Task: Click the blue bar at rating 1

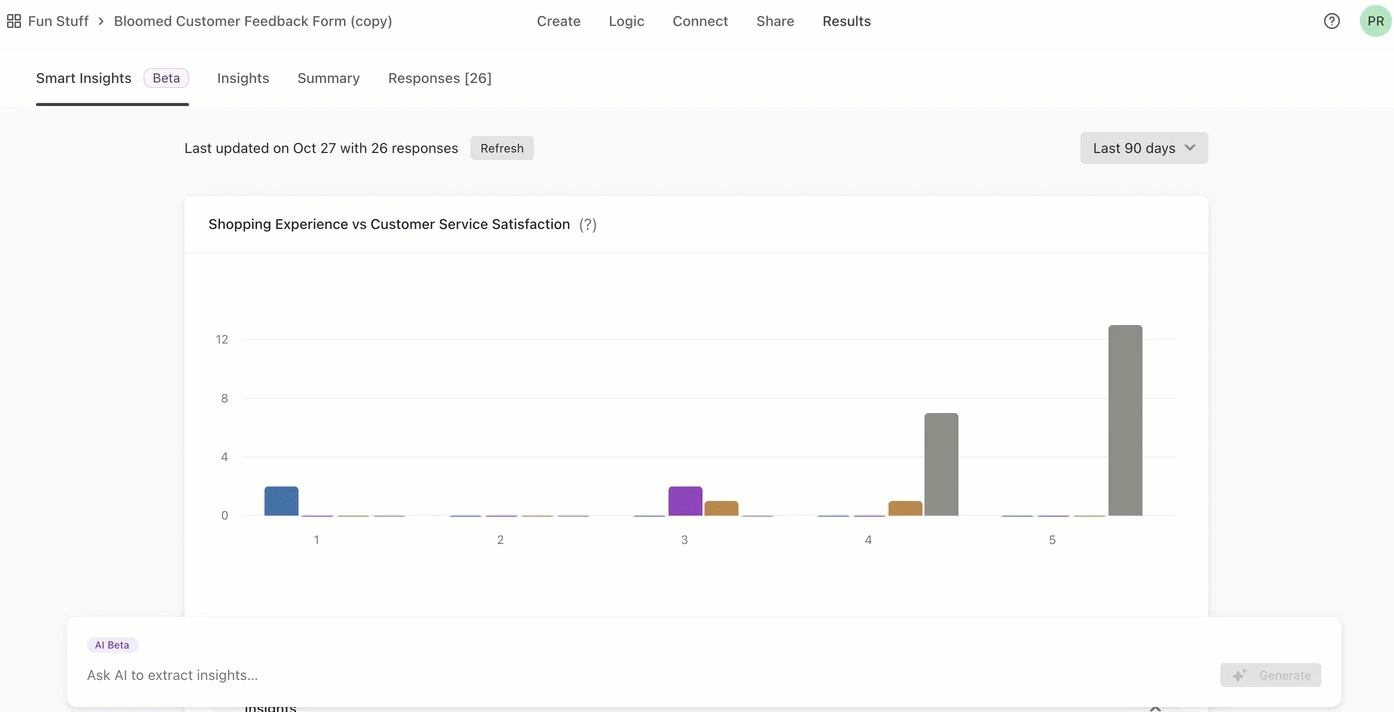Action: [281, 501]
